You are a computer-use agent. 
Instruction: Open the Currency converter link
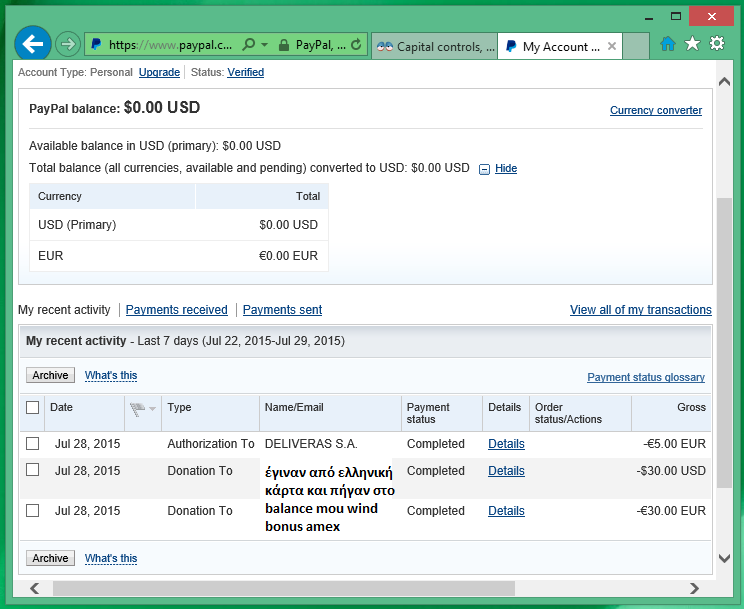click(x=656, y=110)
